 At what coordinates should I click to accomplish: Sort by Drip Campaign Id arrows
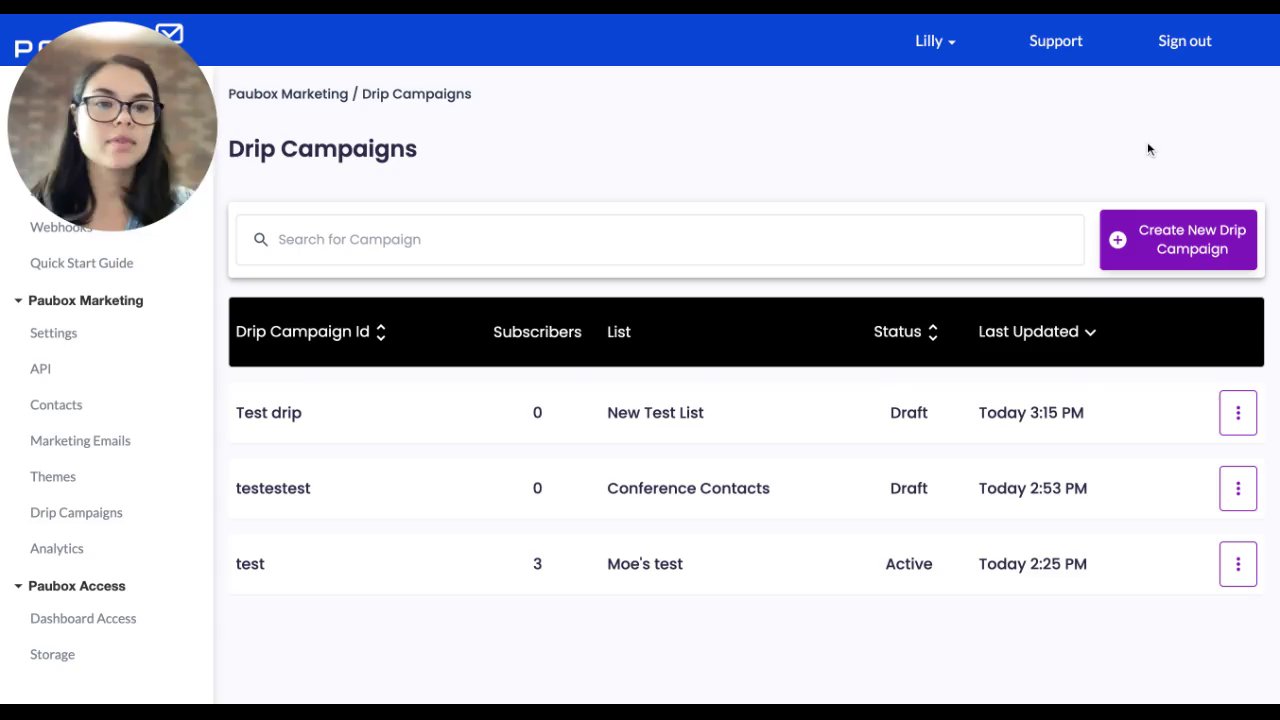click(x=381, y=332)
